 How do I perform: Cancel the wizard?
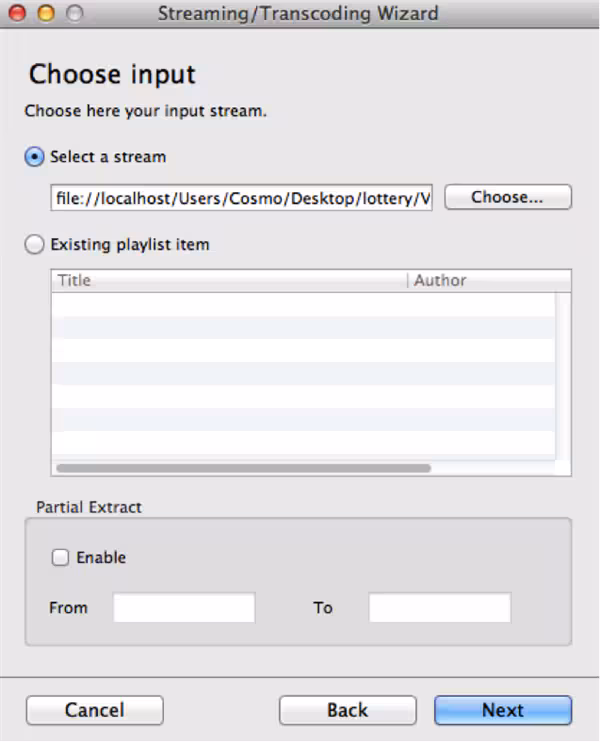coord(94,710)
